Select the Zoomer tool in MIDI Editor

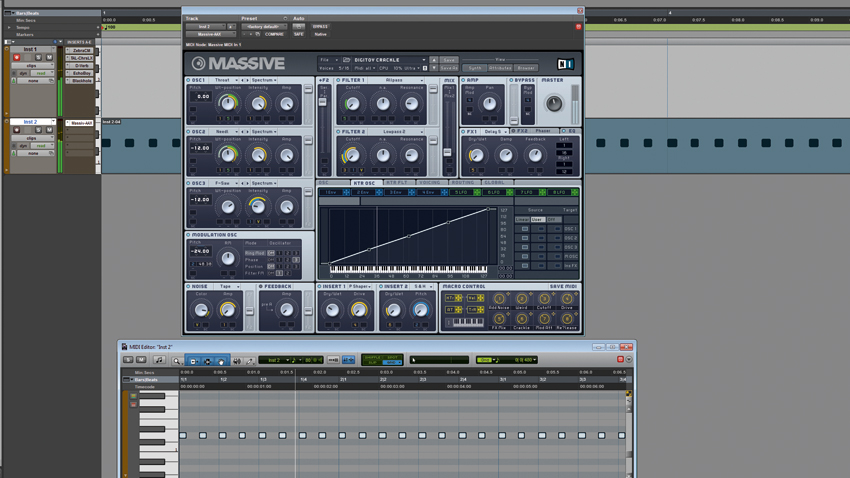point(177,360)
